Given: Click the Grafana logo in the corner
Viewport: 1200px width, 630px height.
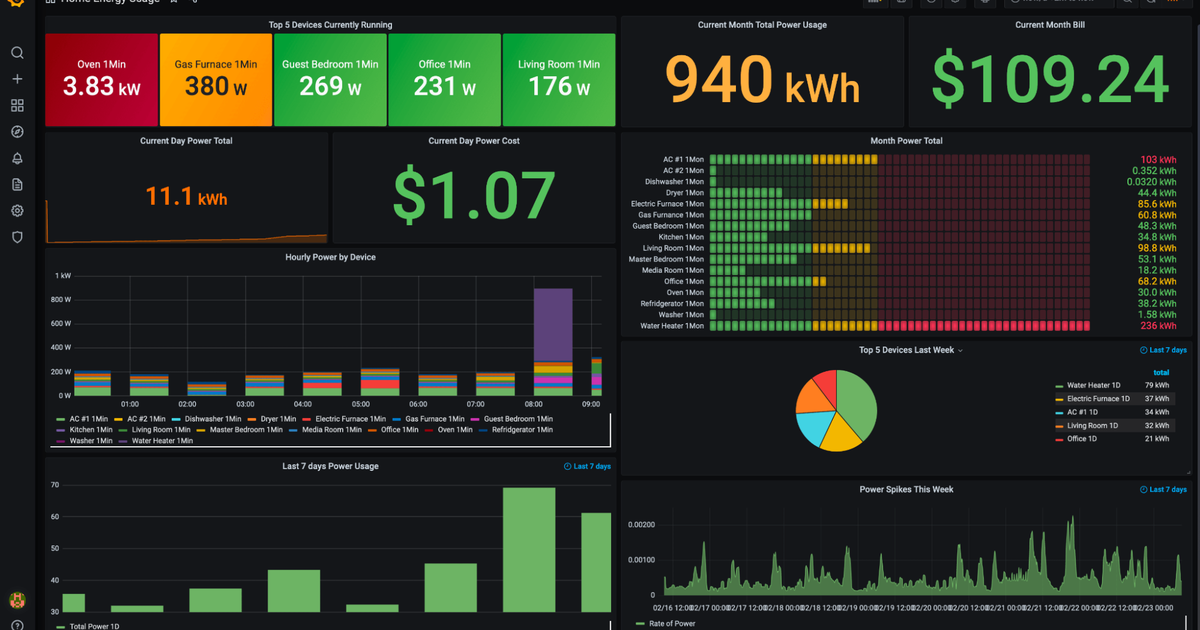Looking at the screenshot, I should 17,4.
